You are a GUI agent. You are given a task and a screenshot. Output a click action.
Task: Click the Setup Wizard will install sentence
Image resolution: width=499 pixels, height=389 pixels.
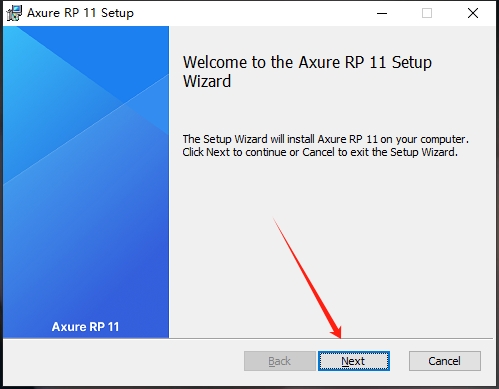(325, 139)
